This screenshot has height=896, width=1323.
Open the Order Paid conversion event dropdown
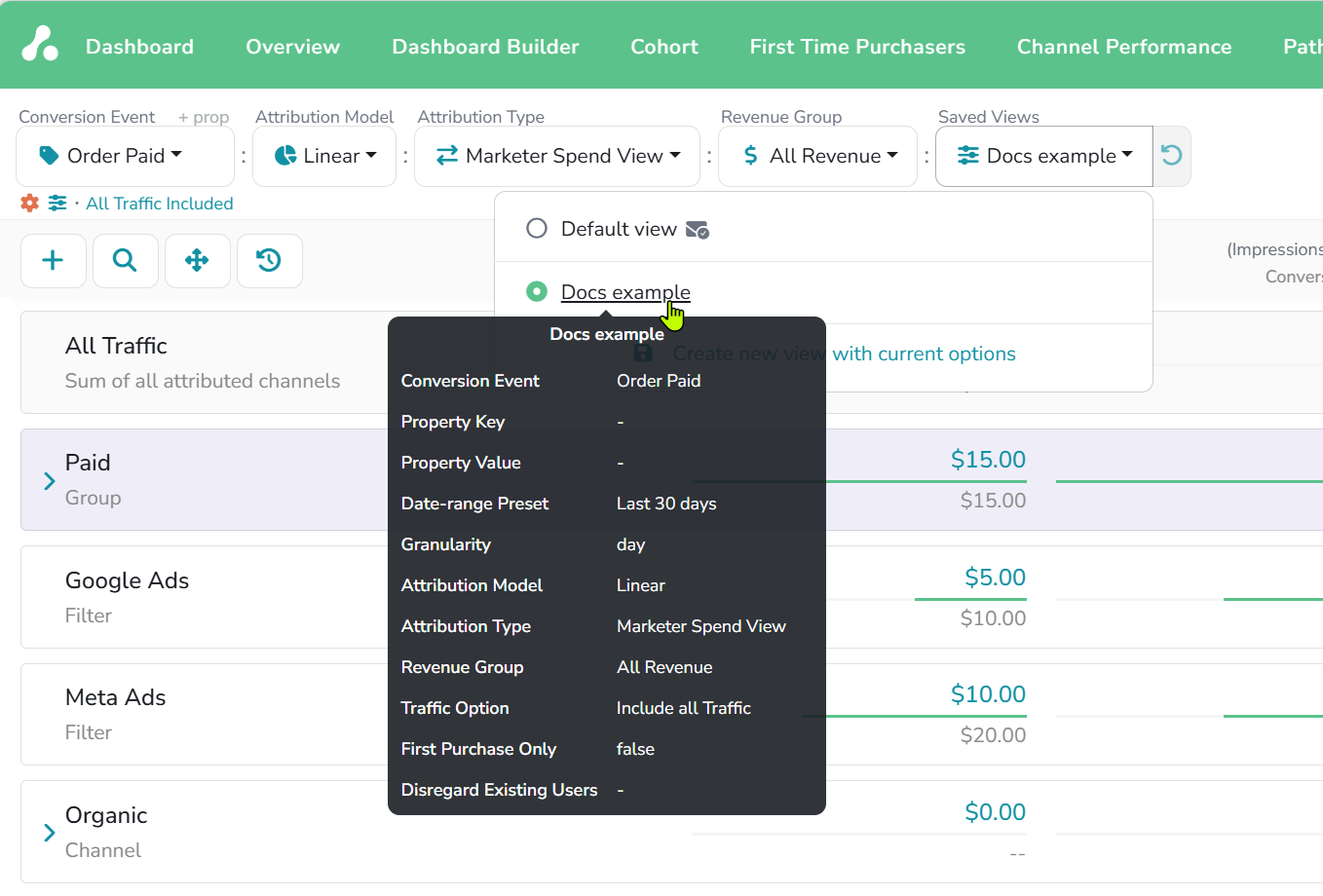(126, 156)
